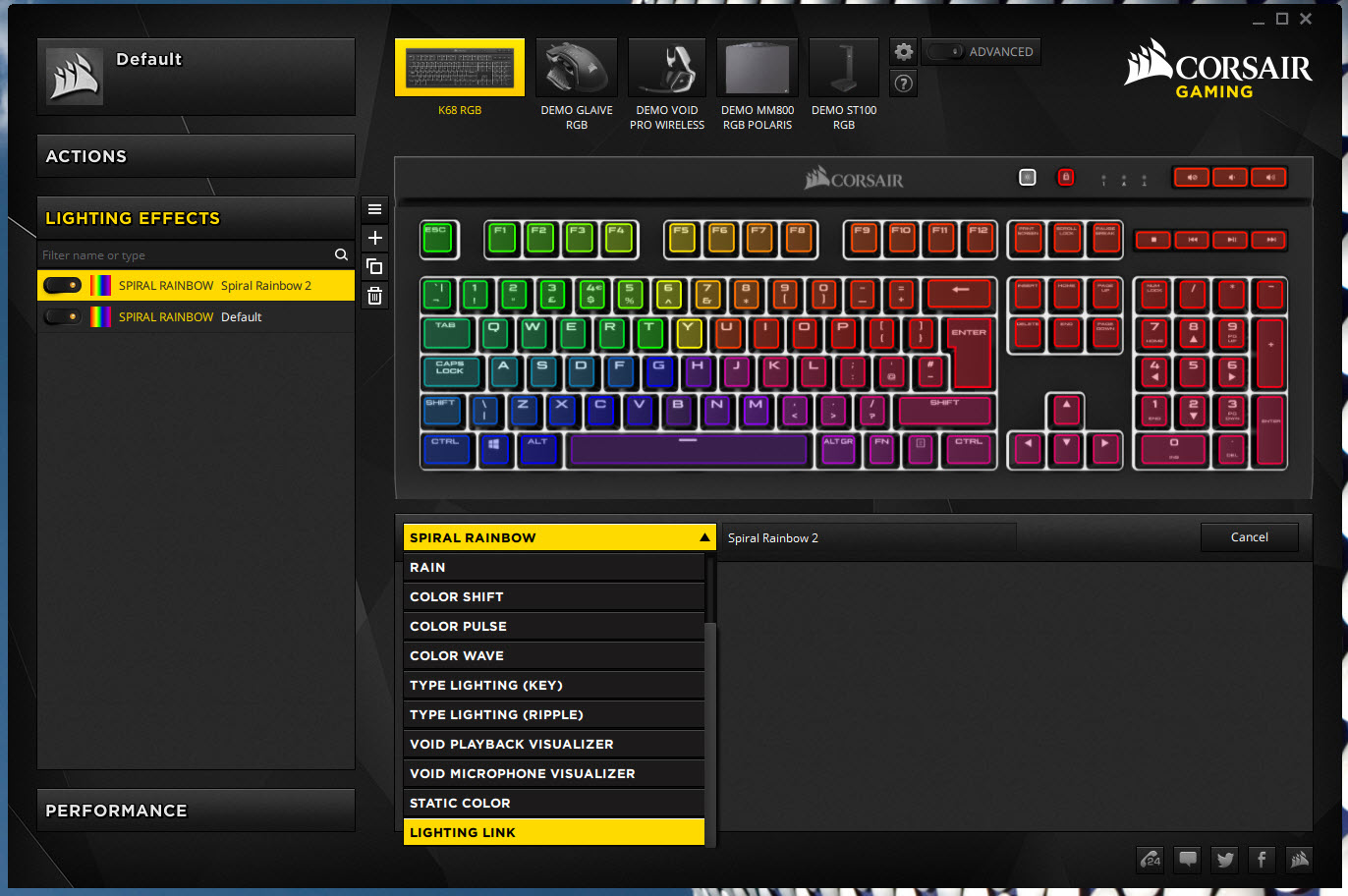Select the ESC key on keyboard preview

click(x=438, y=239)
